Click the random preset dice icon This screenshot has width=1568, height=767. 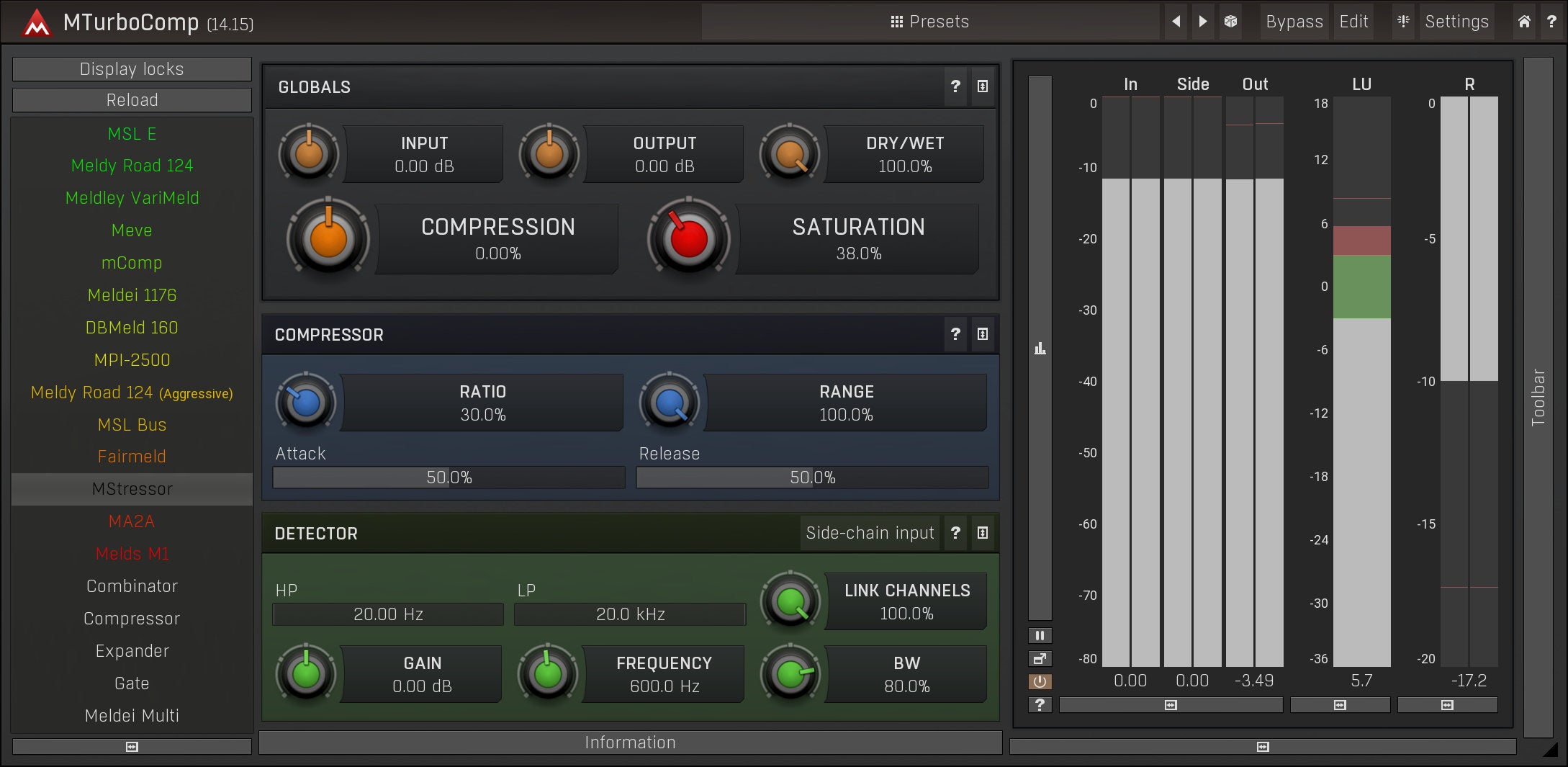point(1230,22)
